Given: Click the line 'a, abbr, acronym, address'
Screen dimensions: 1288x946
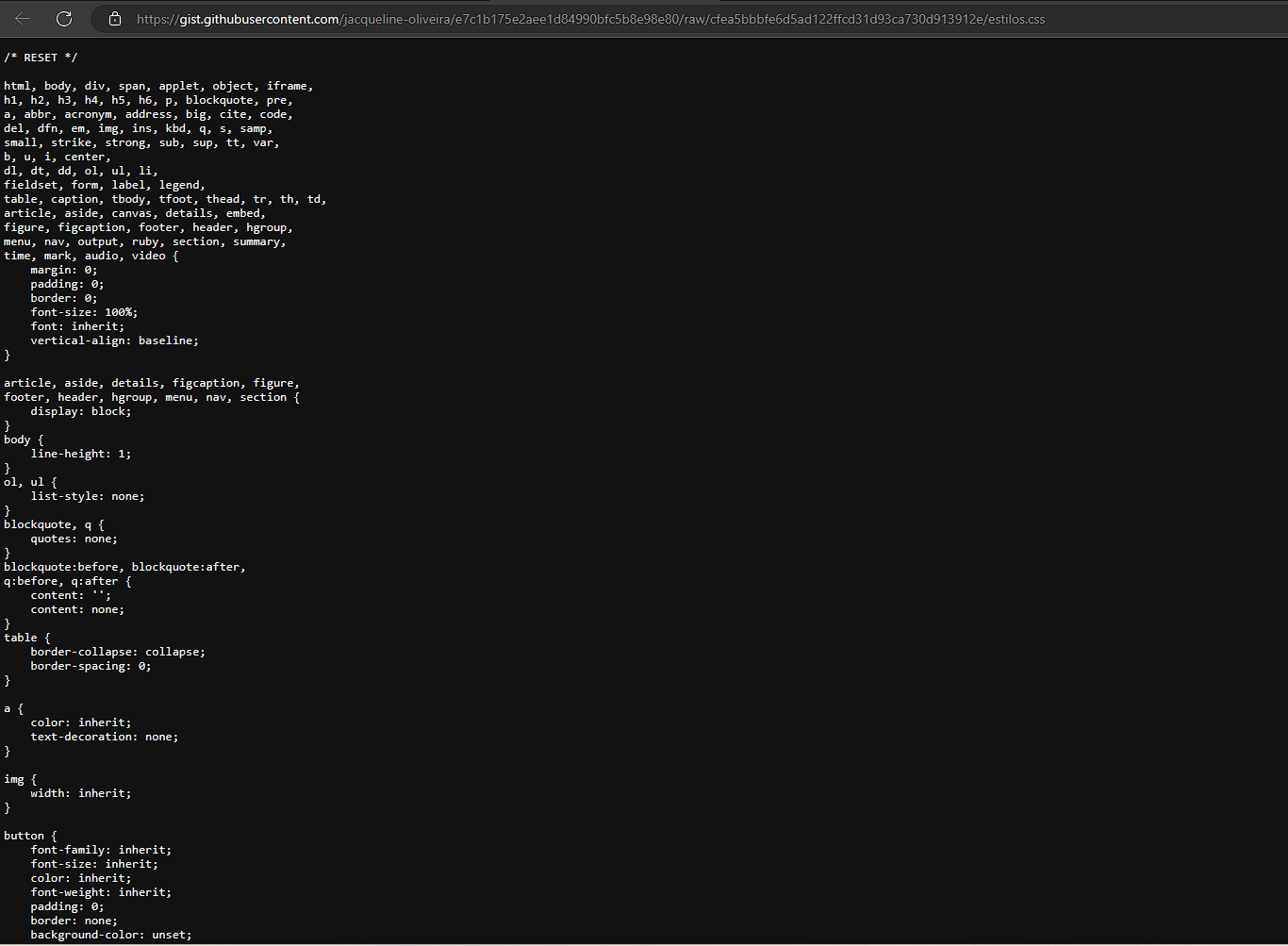Looking at the screenshot, I should pos(148,114).
